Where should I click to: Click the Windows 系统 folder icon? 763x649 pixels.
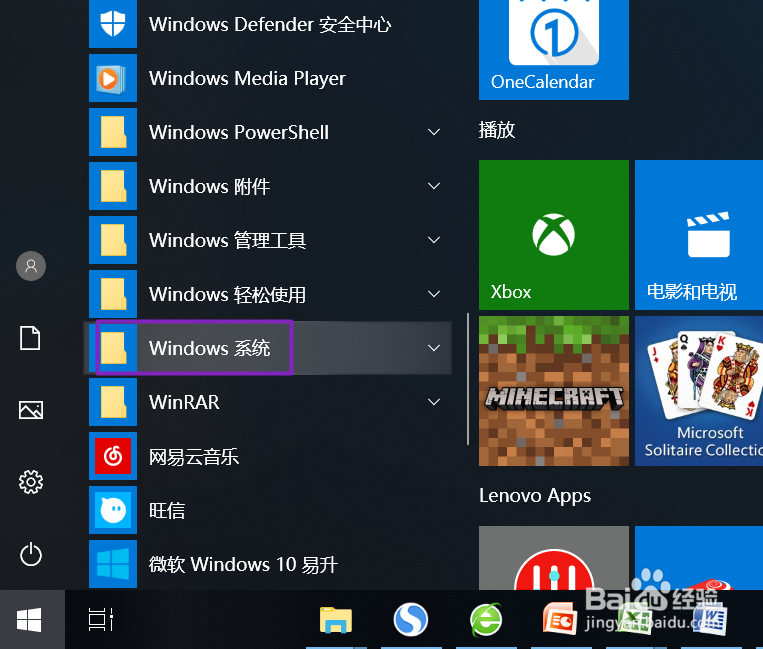click(113, 348)
